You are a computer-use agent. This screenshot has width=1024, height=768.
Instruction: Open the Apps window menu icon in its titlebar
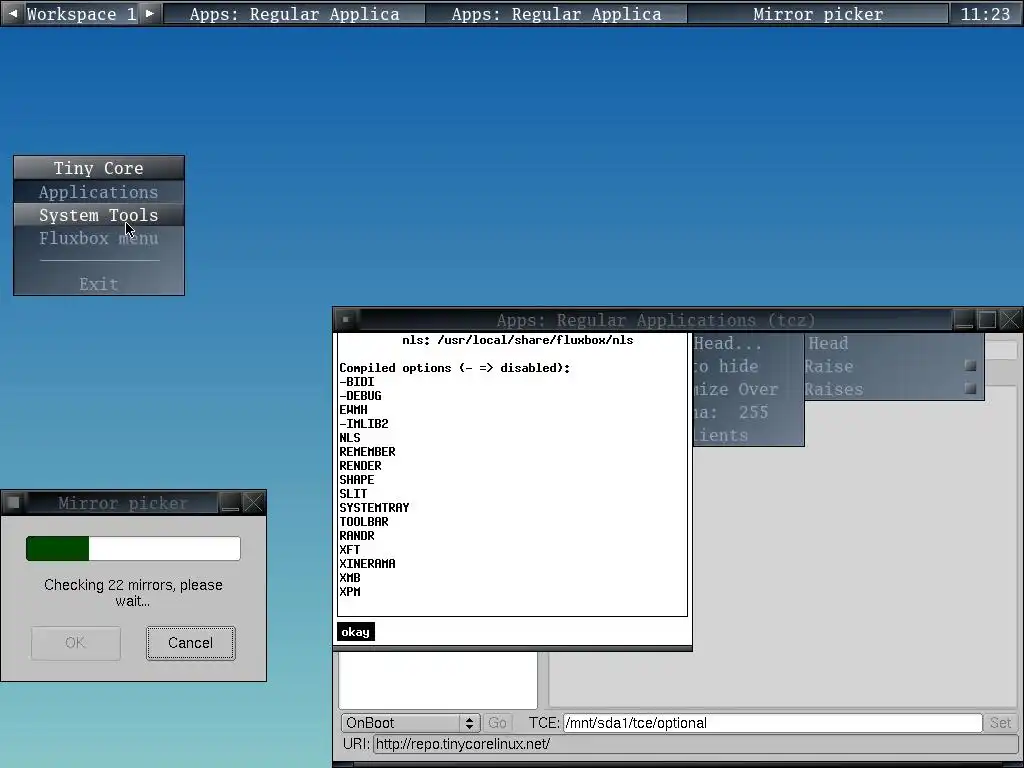coord(346,319)
